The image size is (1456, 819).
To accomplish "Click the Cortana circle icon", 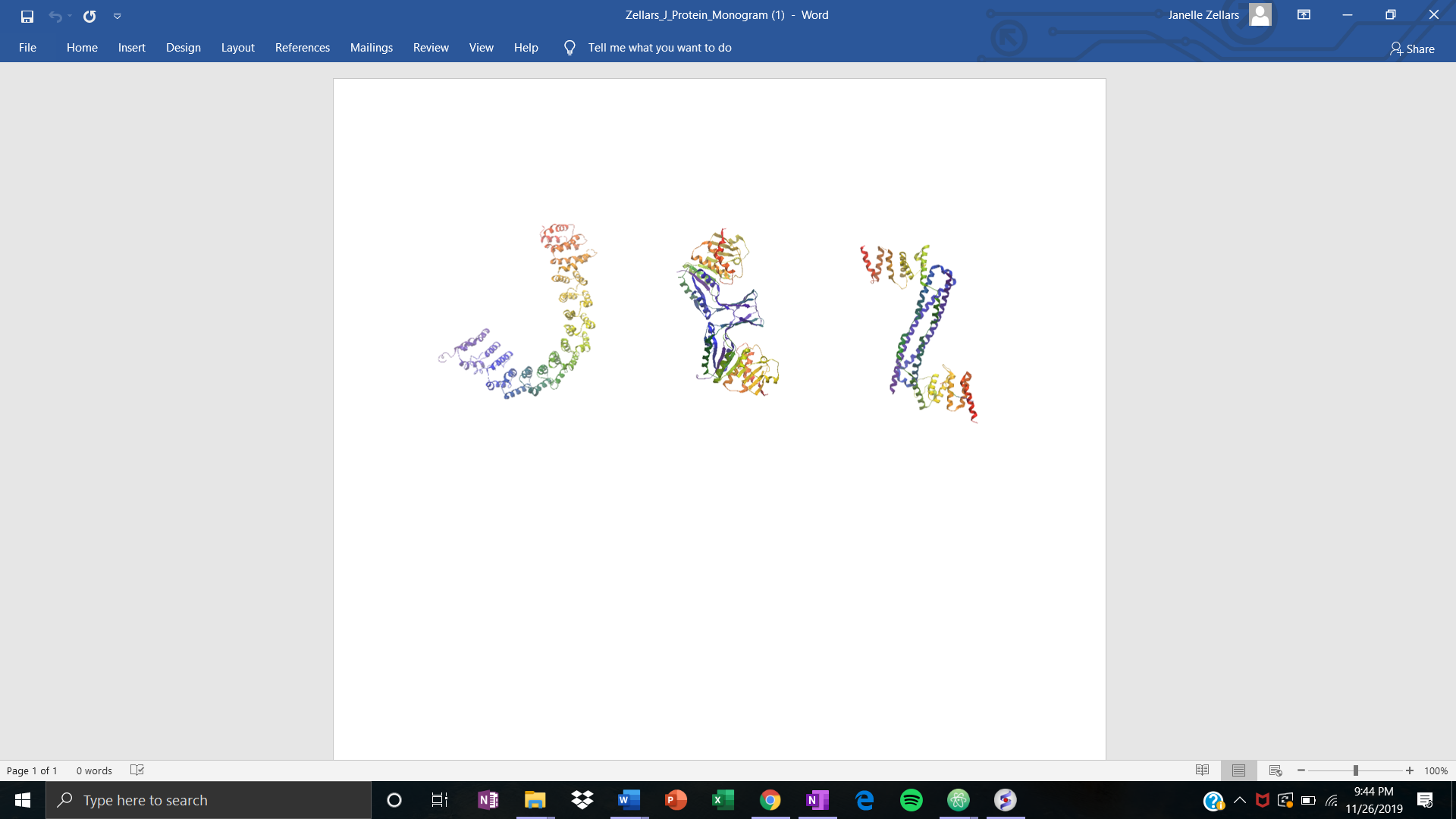I will [x=394, y=800].
